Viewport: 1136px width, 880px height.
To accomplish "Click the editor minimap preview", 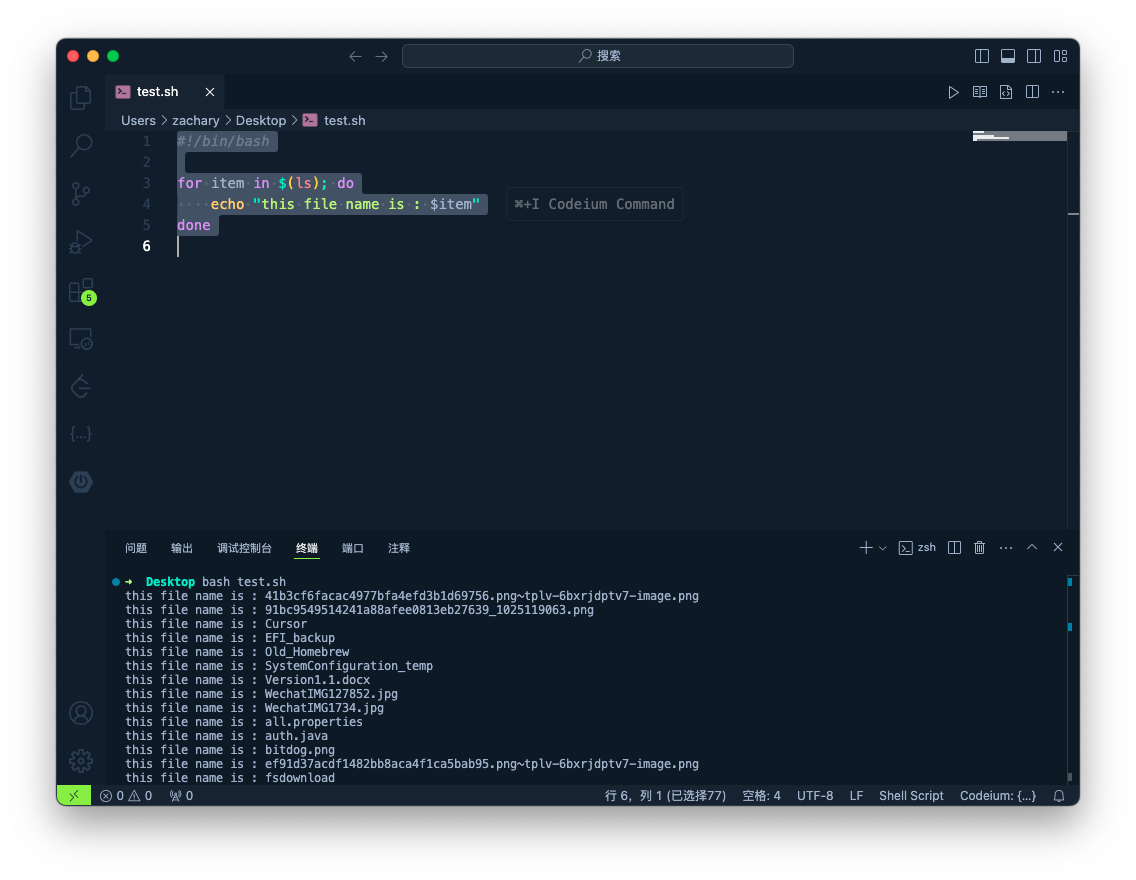I will pyautogui.click(x=1019, y=137).
